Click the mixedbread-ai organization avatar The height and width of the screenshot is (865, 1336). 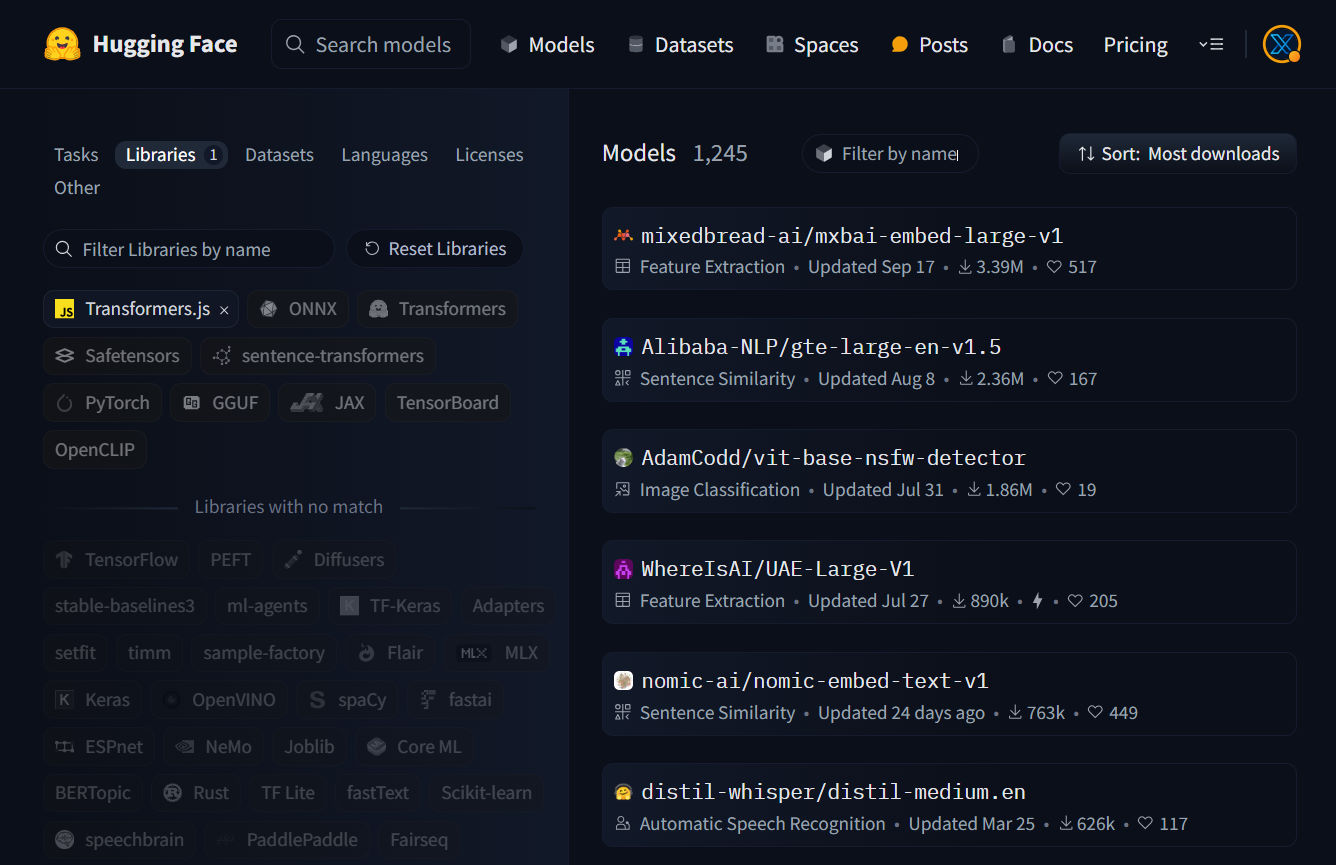point(623,236)
